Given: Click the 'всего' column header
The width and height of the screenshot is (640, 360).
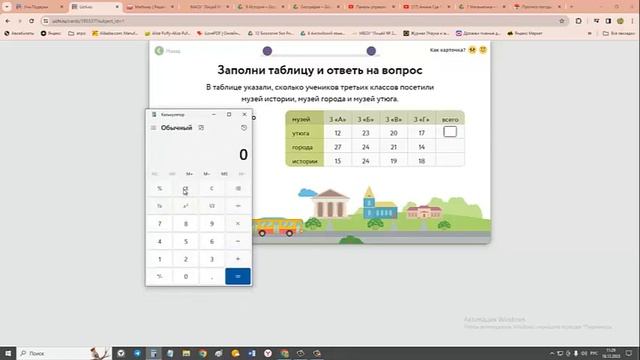Looking at the screenshot, I should point(450,119).
